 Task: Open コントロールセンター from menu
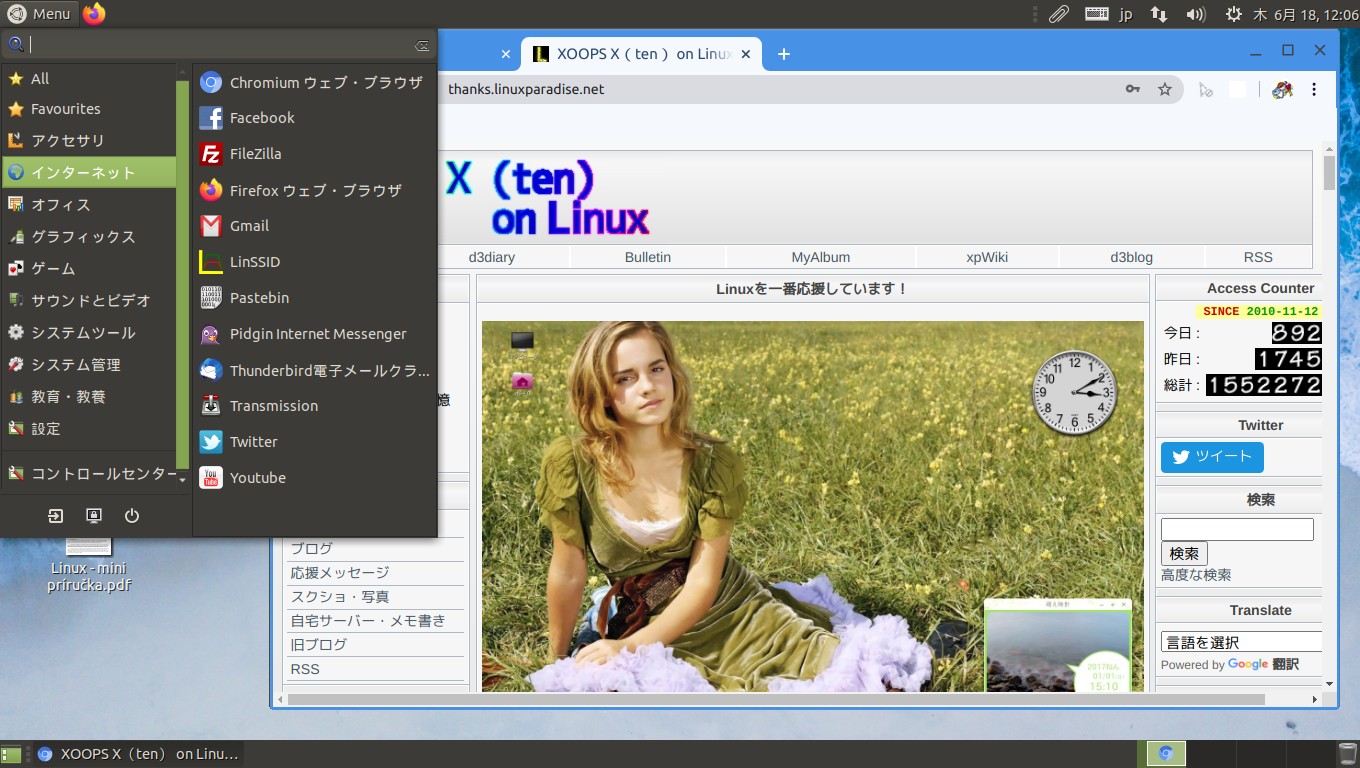pyautogui.click(x=90, y=474)
